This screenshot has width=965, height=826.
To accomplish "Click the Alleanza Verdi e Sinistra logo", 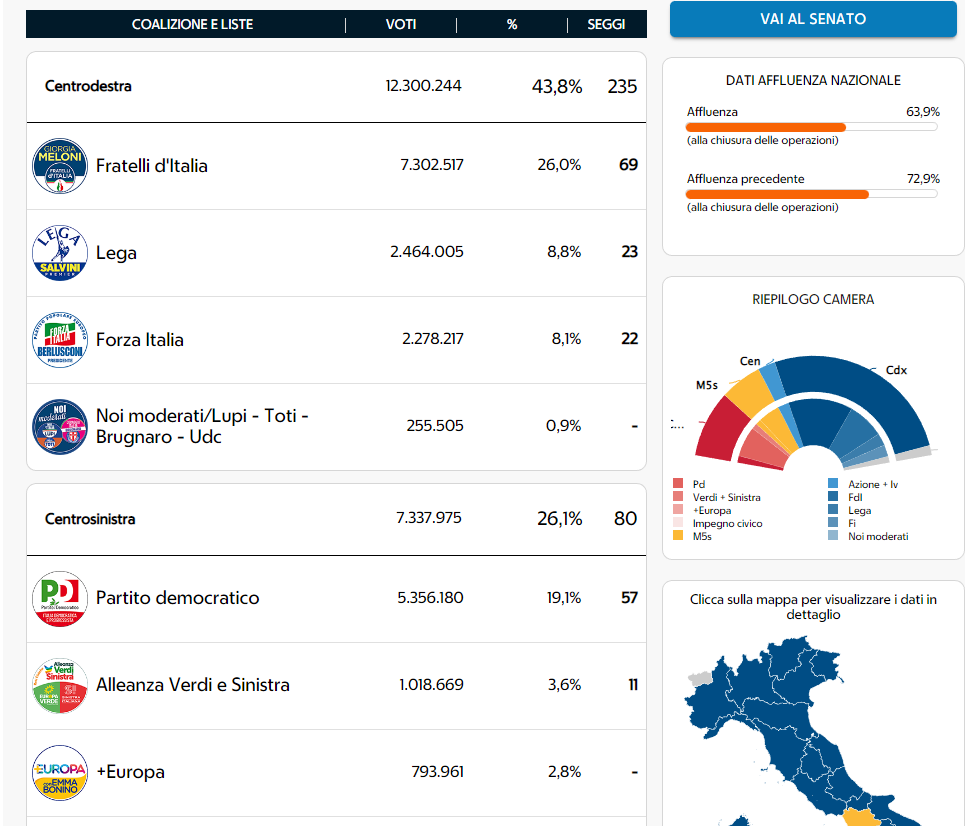I will [x=60, y=686].
